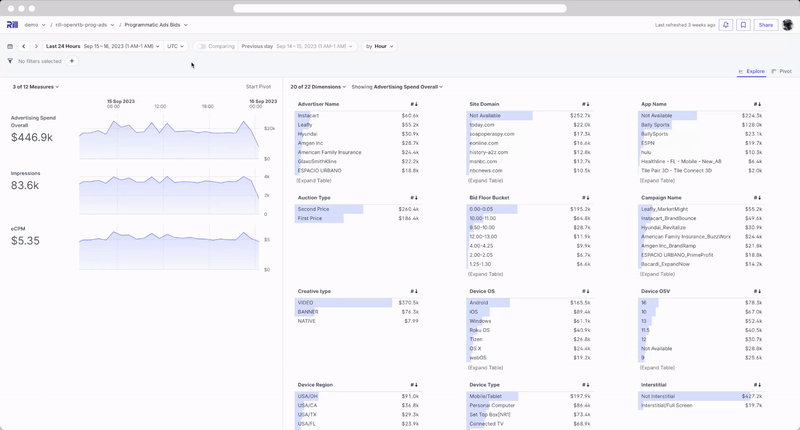This screenshot has width=800, height=430.
Task: Switch to the Explore tab
Action: (751, 71)
